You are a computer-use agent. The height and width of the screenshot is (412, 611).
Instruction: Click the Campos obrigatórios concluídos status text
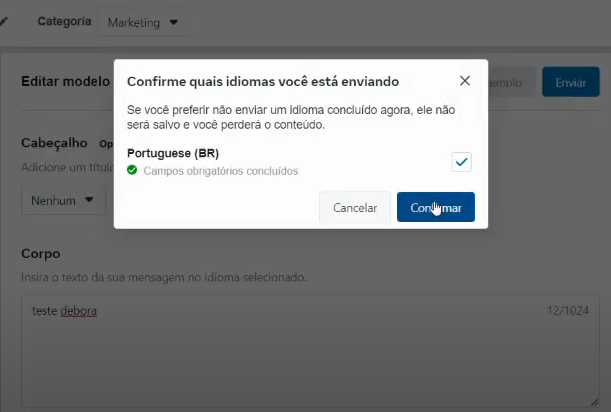(x=220, y=171)
